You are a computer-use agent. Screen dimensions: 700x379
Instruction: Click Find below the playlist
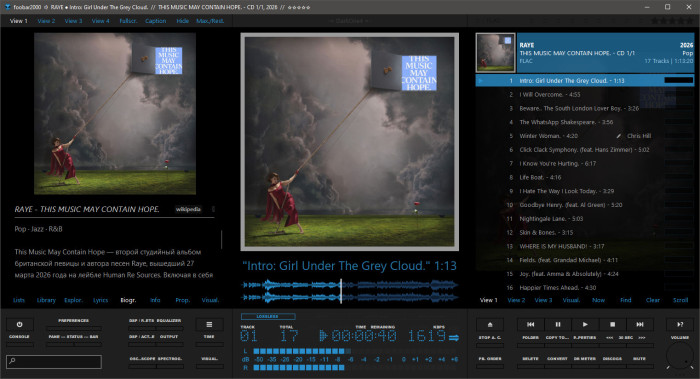tap(625, 300)
